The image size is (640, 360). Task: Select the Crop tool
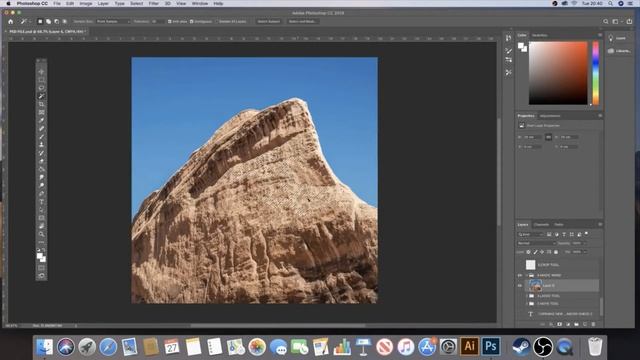pos(41,104)
